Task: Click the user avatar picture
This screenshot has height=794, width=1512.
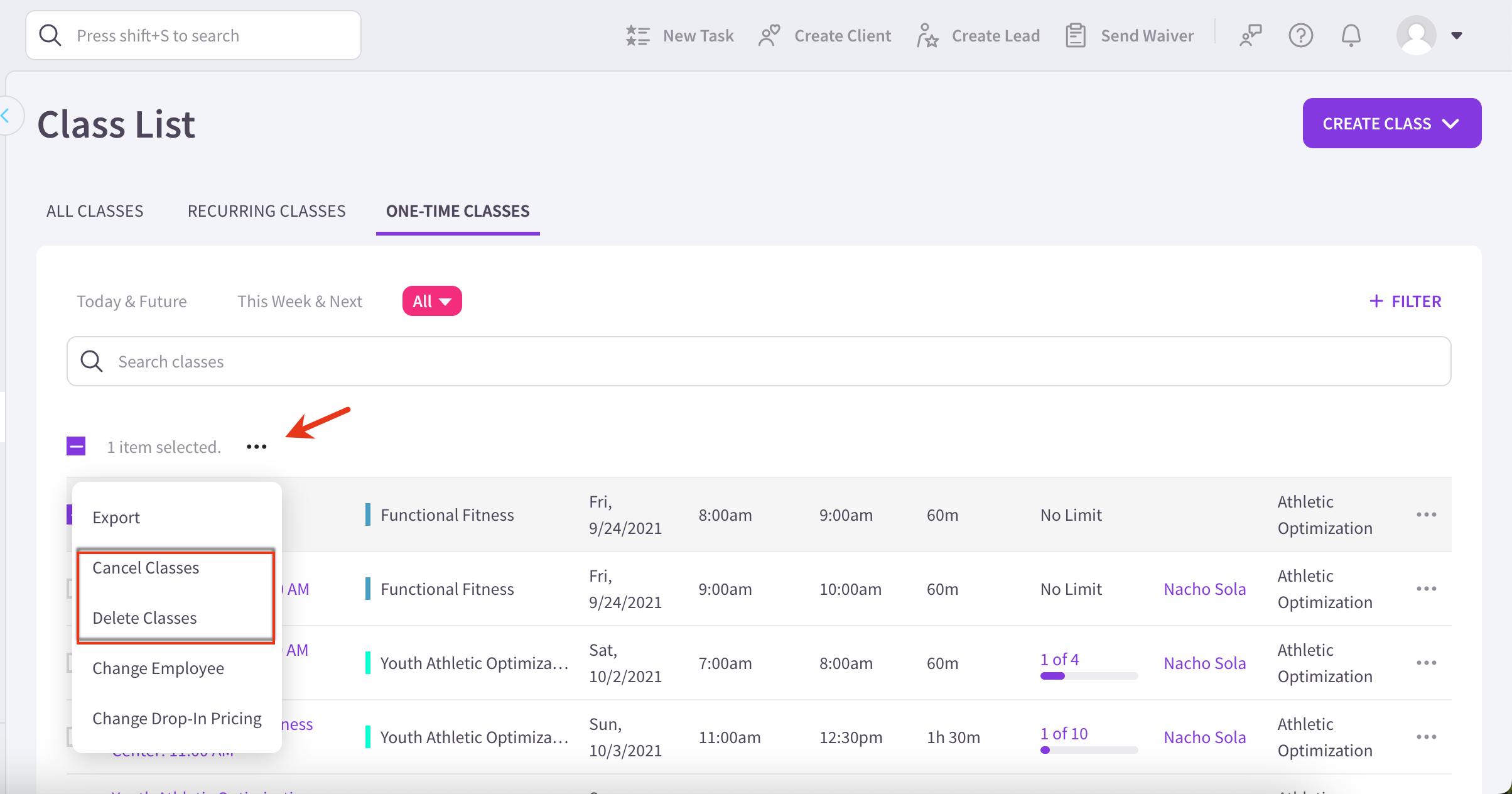Action: [x=1416, y=35]
